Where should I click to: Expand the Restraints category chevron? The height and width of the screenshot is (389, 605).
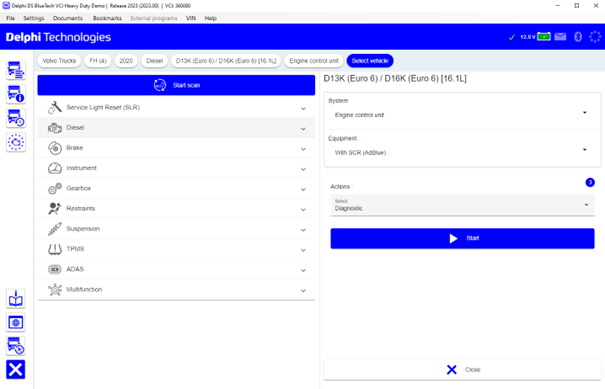pos(303,210)
